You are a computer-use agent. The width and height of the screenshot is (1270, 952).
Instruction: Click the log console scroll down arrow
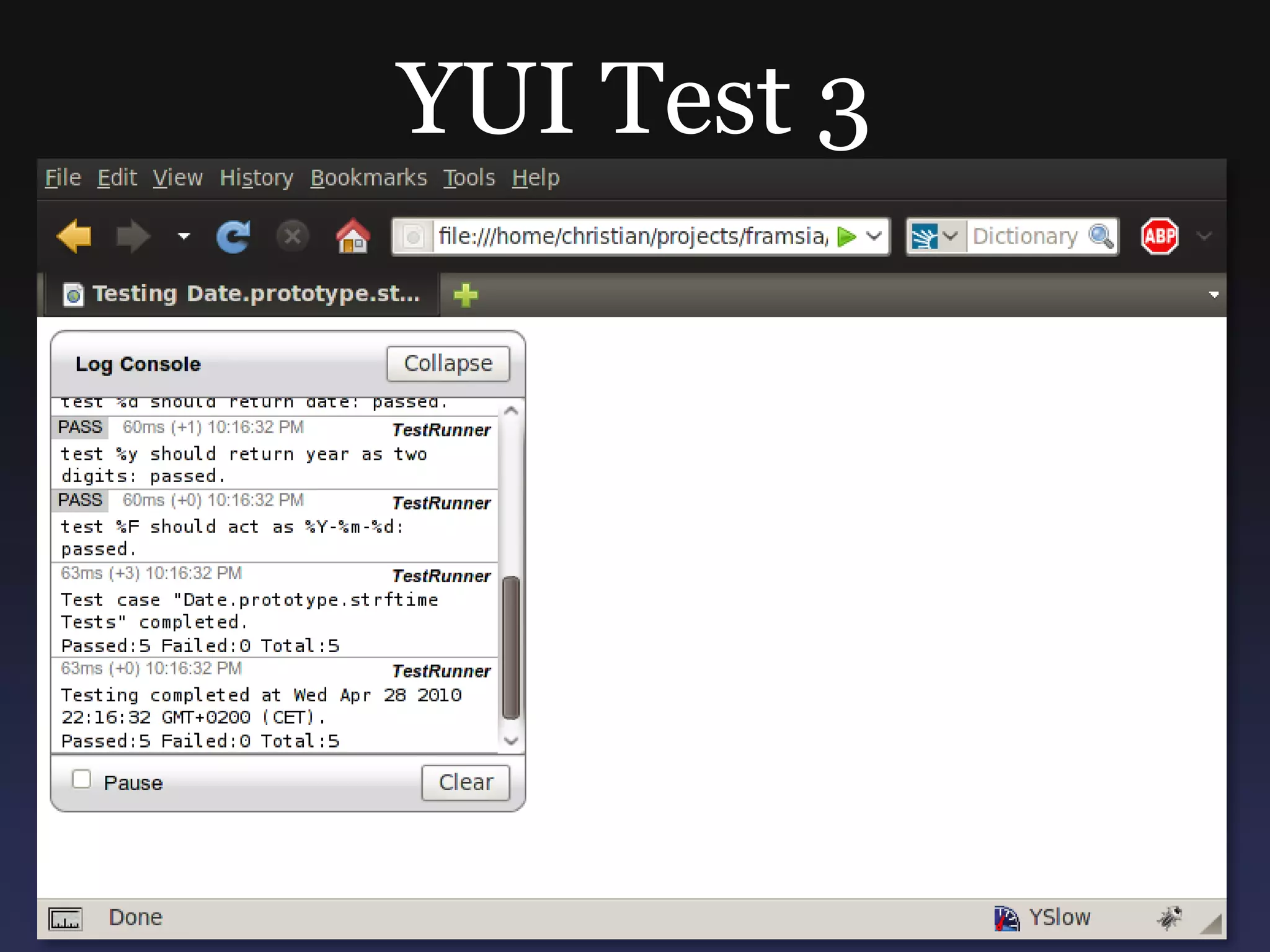511,741
